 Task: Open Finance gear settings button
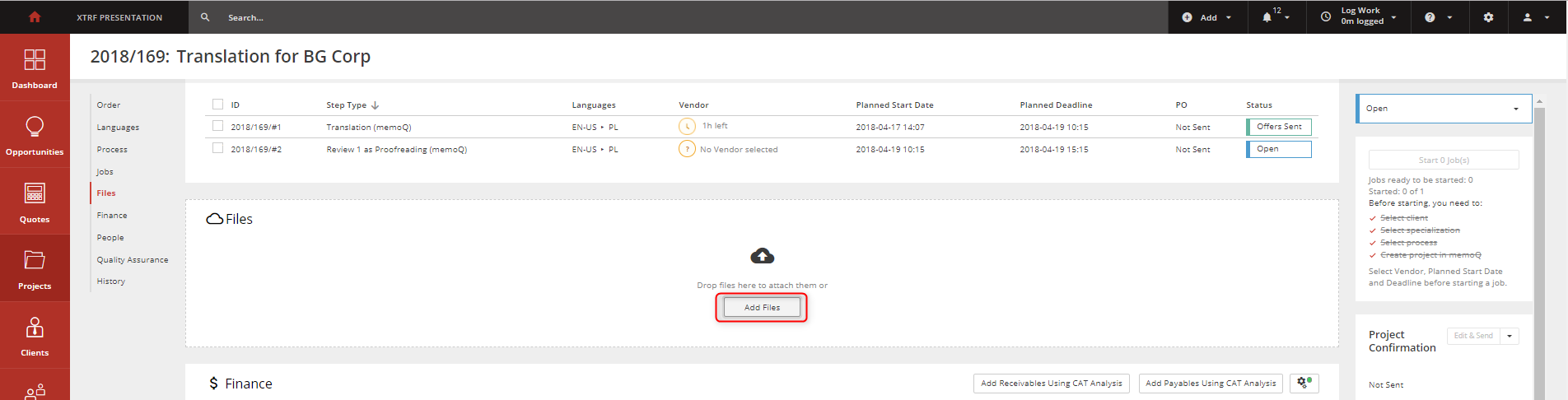coord(1304,383)
